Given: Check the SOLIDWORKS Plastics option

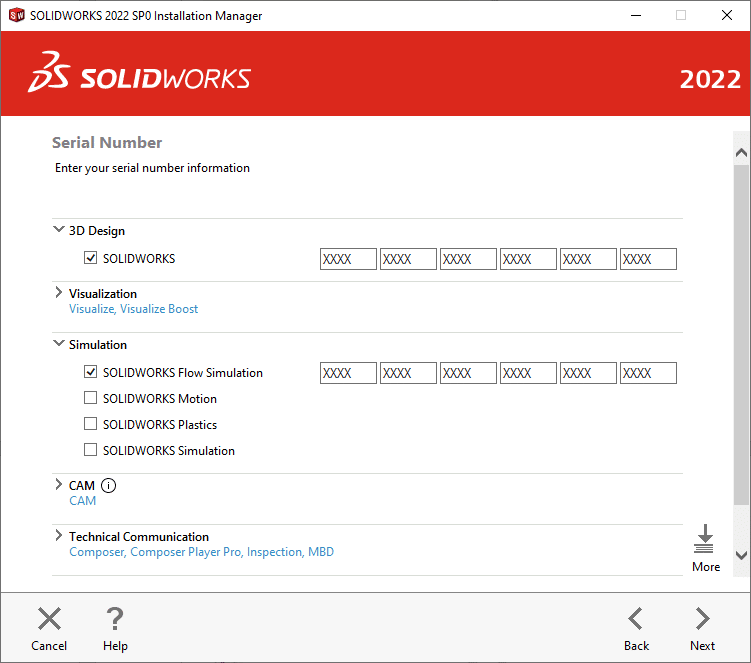Looking at the screenshot, I should coord(91,425).
